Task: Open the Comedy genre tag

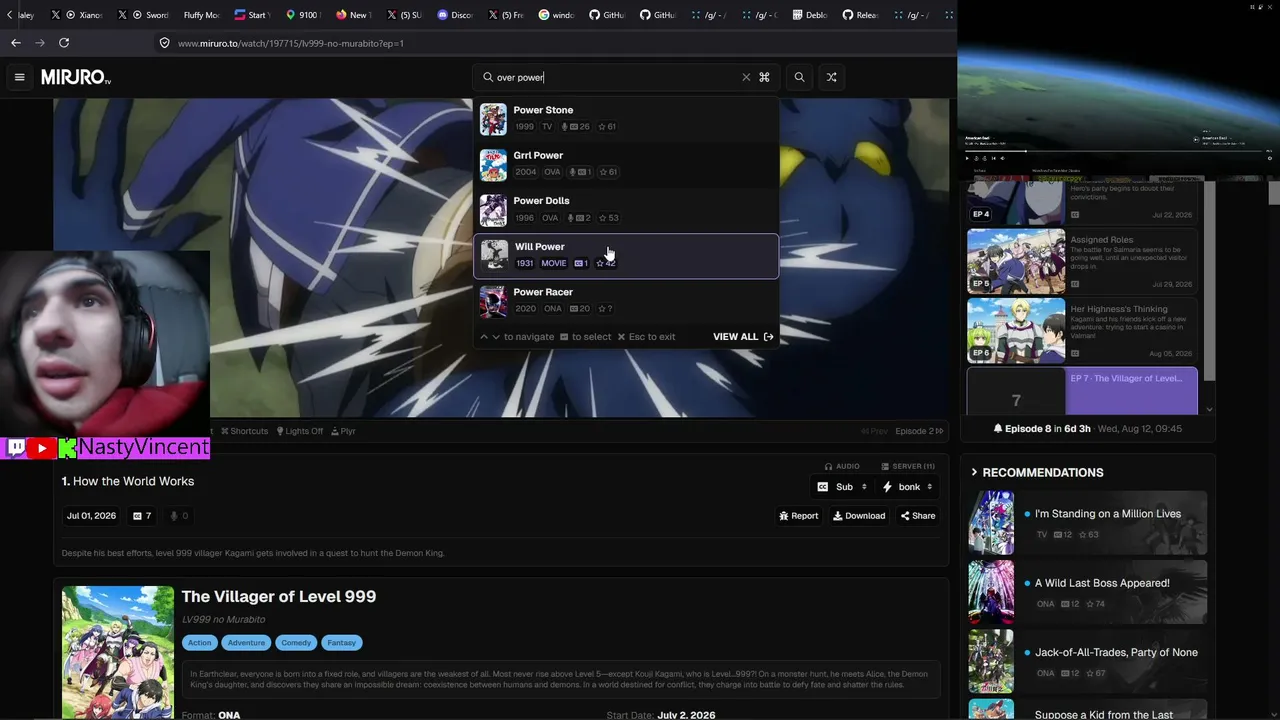Action: pyautogui.click(x=296, y=643)
